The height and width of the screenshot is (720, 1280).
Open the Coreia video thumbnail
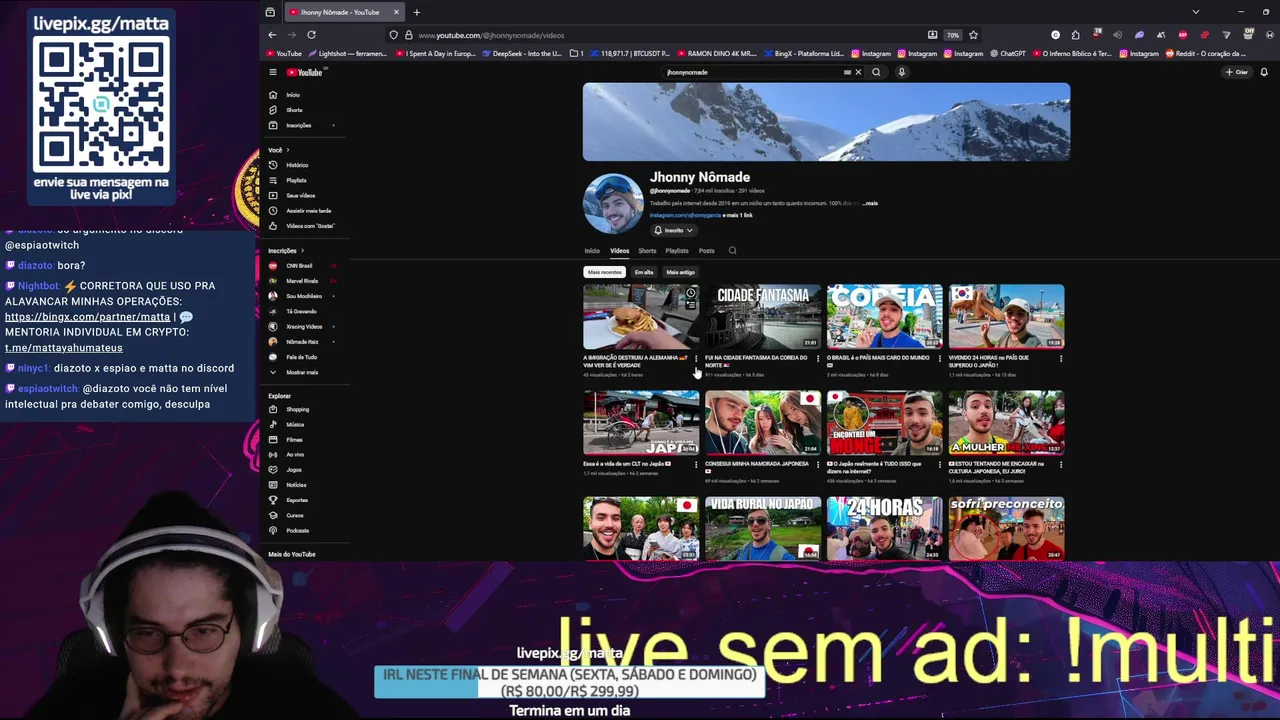click(x=885, y=316)
